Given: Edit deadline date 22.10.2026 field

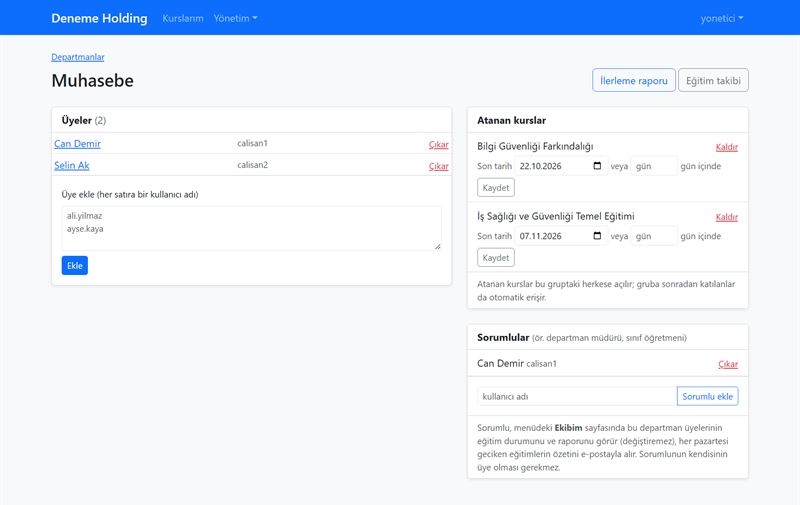Looking at the screenshot, I should [x=561, y=166].
